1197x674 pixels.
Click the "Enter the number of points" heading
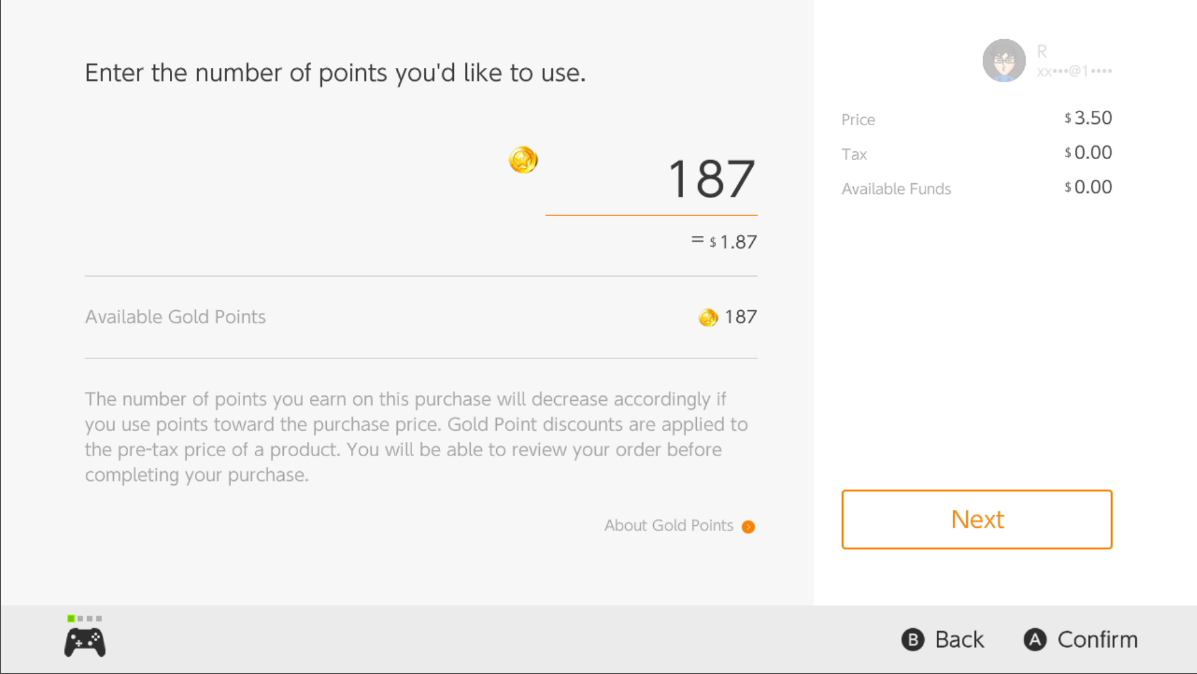click(x=335, y=73)
